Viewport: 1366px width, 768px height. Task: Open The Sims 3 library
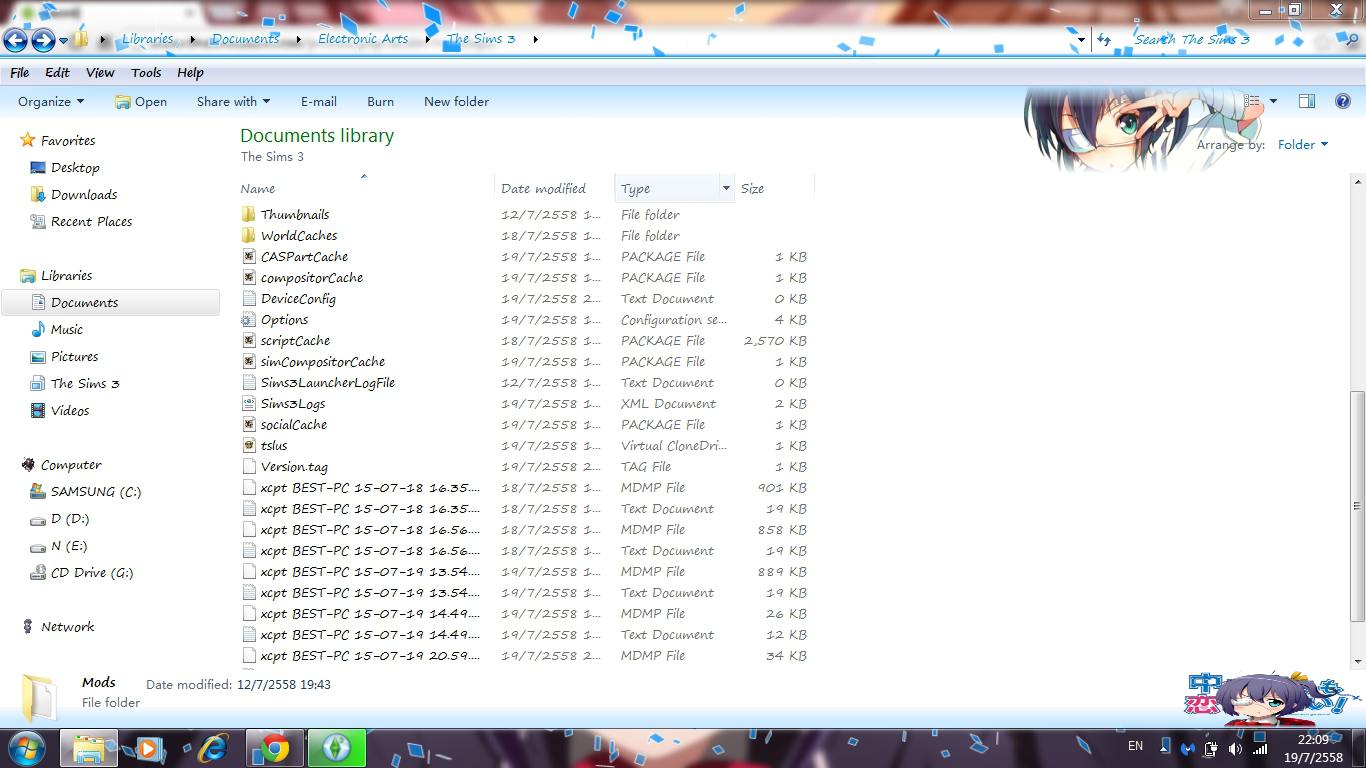click(84, 384)
